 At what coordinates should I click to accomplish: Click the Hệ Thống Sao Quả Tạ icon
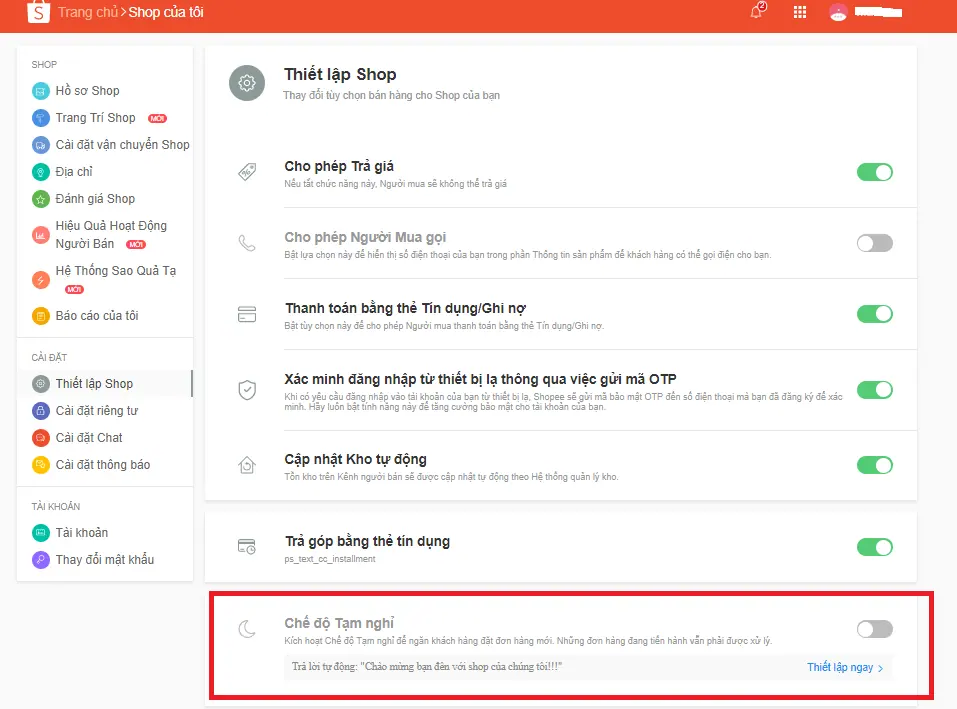click(40, 280)
